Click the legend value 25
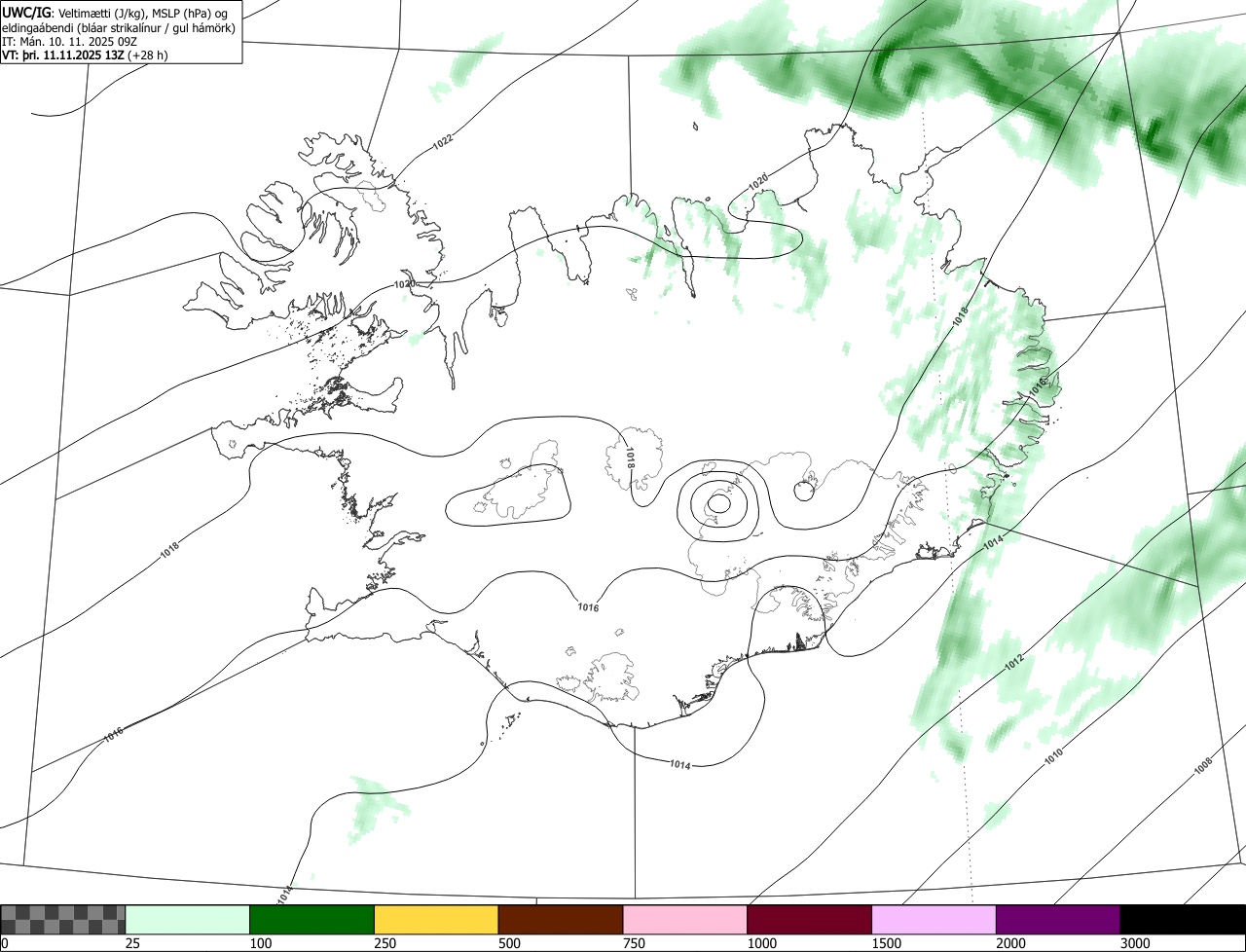The width and height of the screenshot is (1246, 952). 134,943
